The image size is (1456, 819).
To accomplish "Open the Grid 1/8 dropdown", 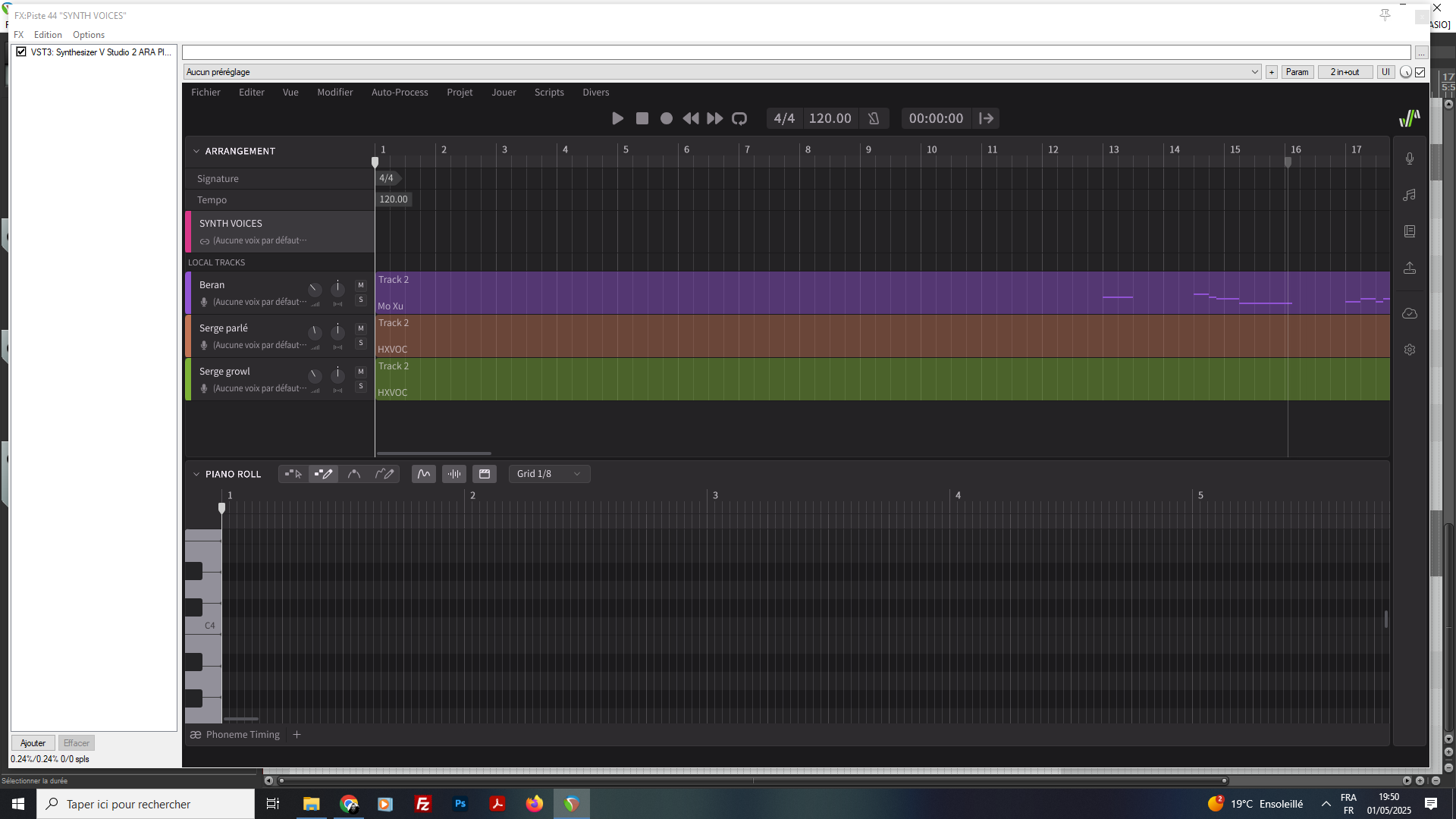I will (549, 474).
